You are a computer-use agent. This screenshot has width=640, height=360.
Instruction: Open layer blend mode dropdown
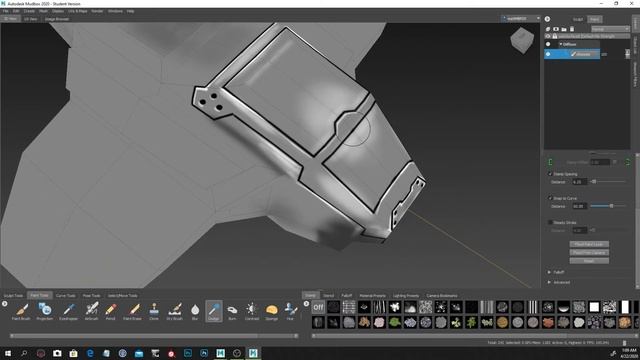610,29
